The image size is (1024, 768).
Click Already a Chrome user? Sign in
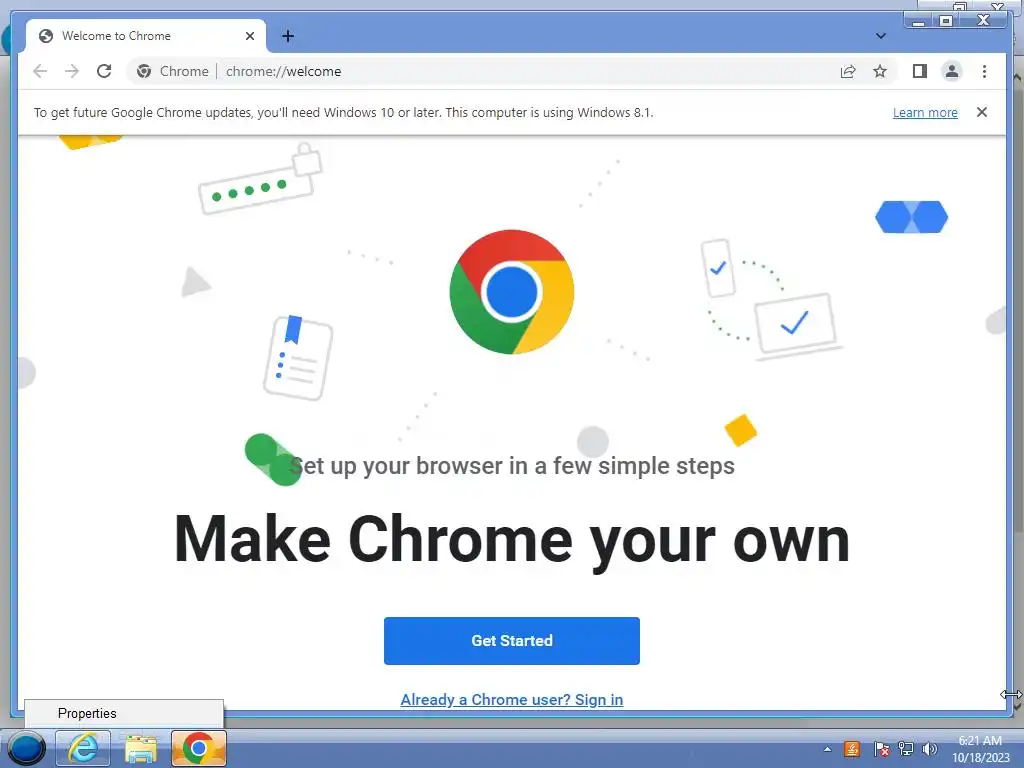pos(511,699)
